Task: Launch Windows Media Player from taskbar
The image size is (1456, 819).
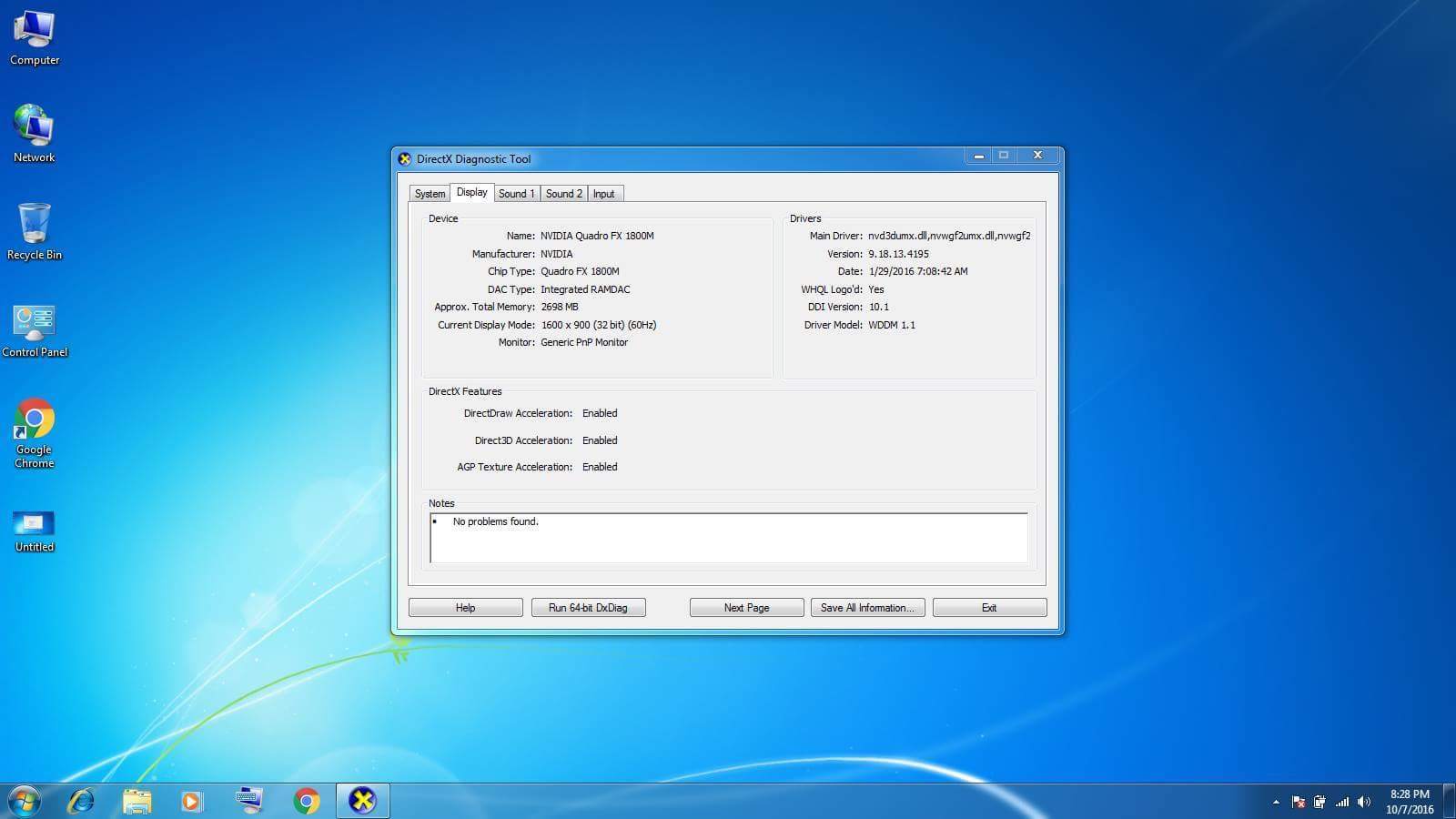Action: tap(191, 801)
